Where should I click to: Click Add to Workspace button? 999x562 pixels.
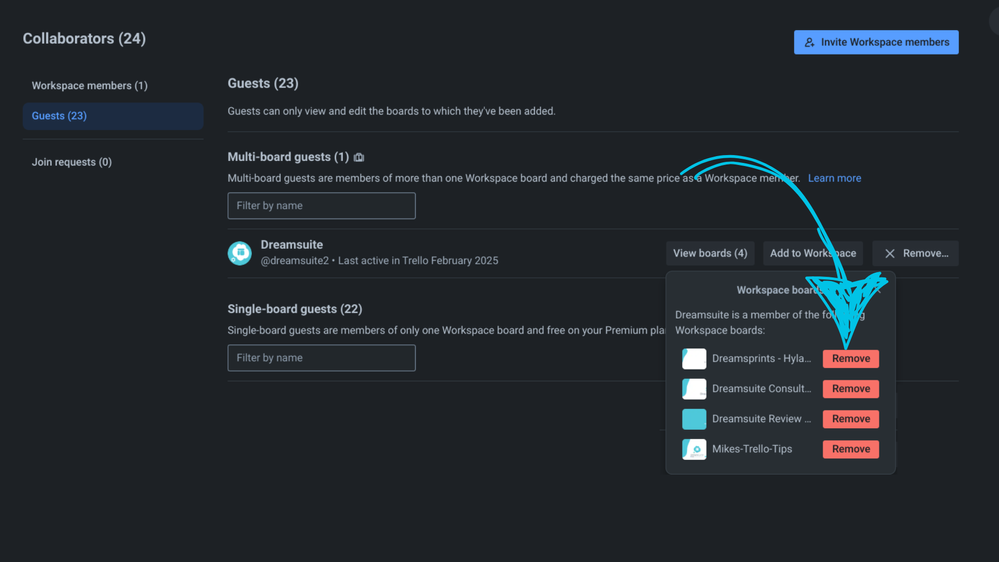tap(813, 254)
